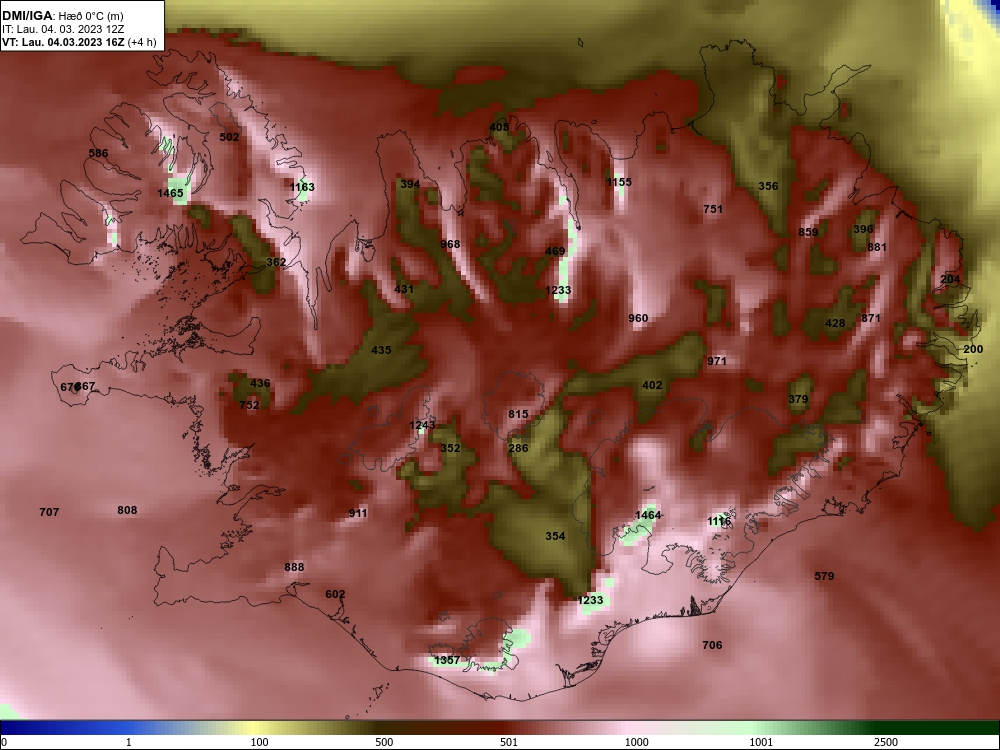Click the 1001 tick on the color scale
Screen dimensions: 1000x750
pos(761,742)
